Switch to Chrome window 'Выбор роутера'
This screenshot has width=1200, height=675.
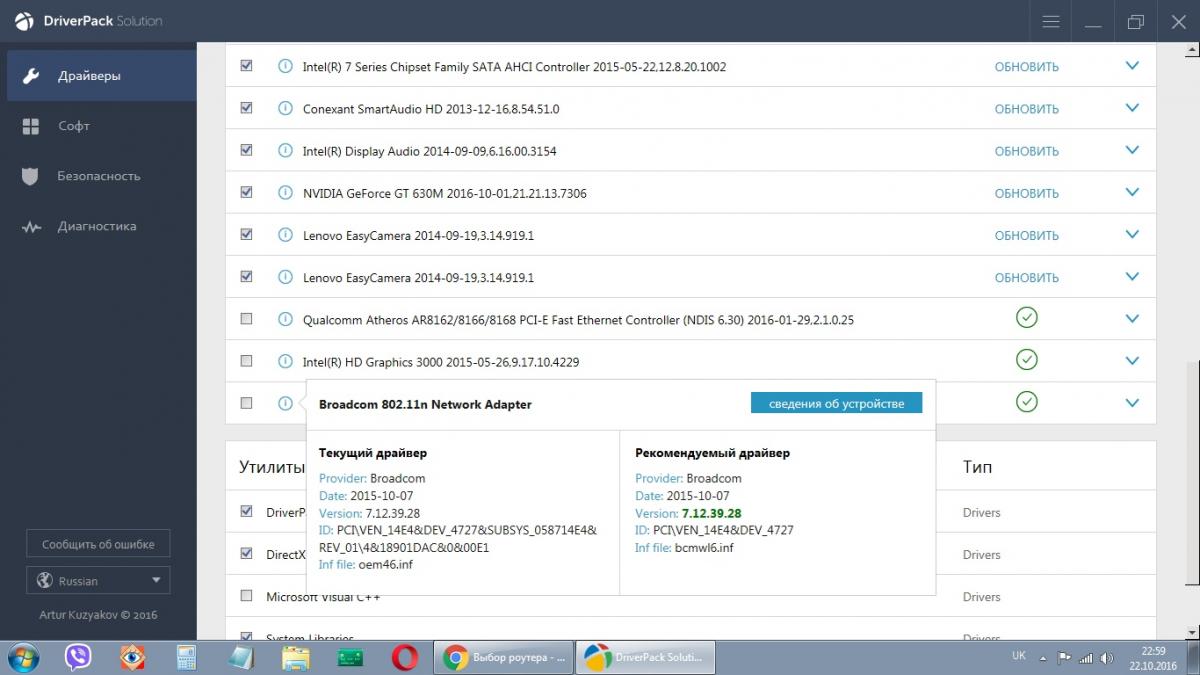[x=505, y=658]
